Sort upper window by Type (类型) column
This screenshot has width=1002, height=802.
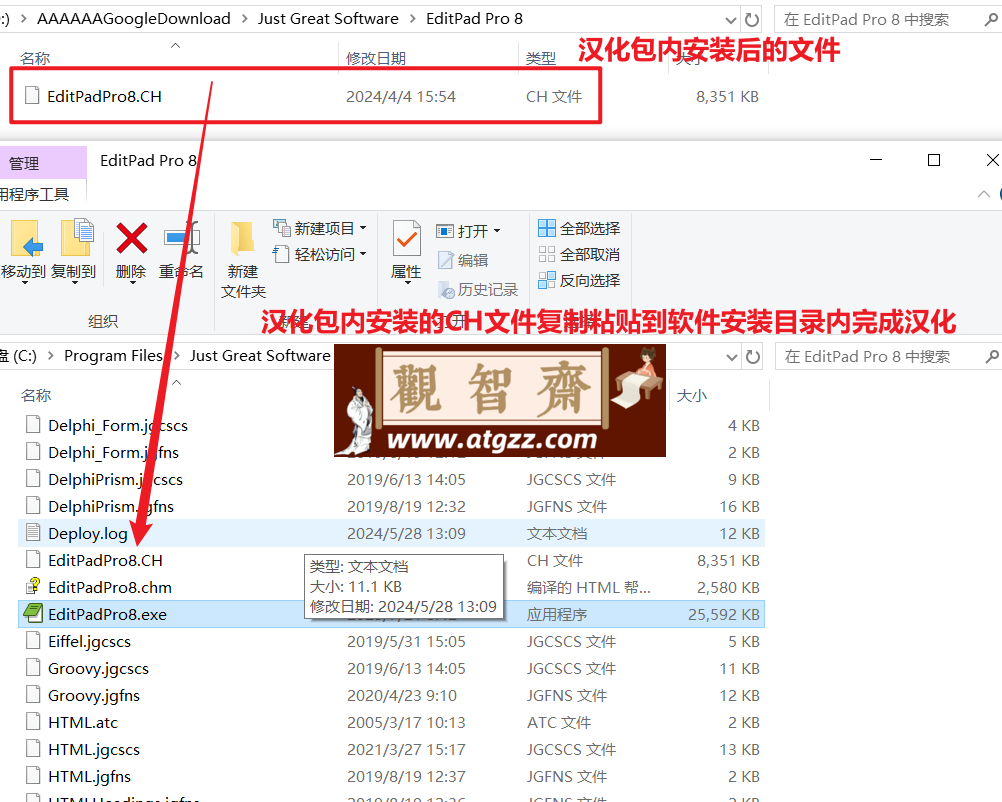tap(541, 59)
